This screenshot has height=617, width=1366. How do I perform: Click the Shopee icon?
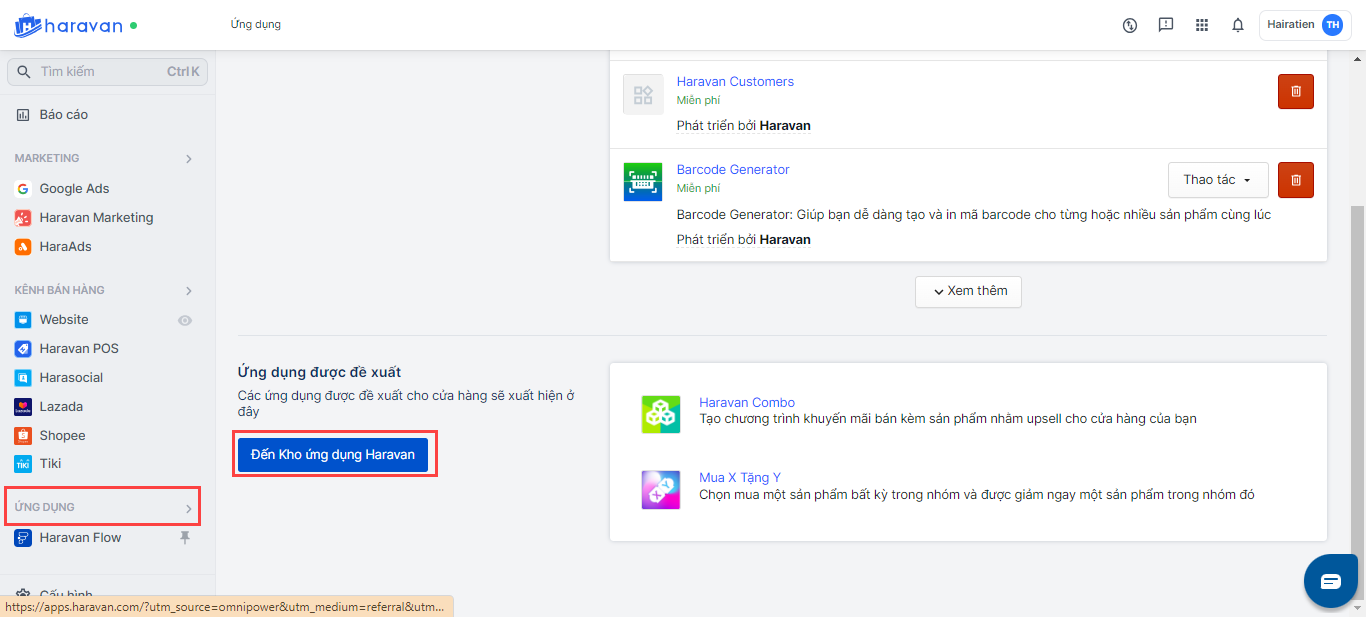click(x=23, y=436)
